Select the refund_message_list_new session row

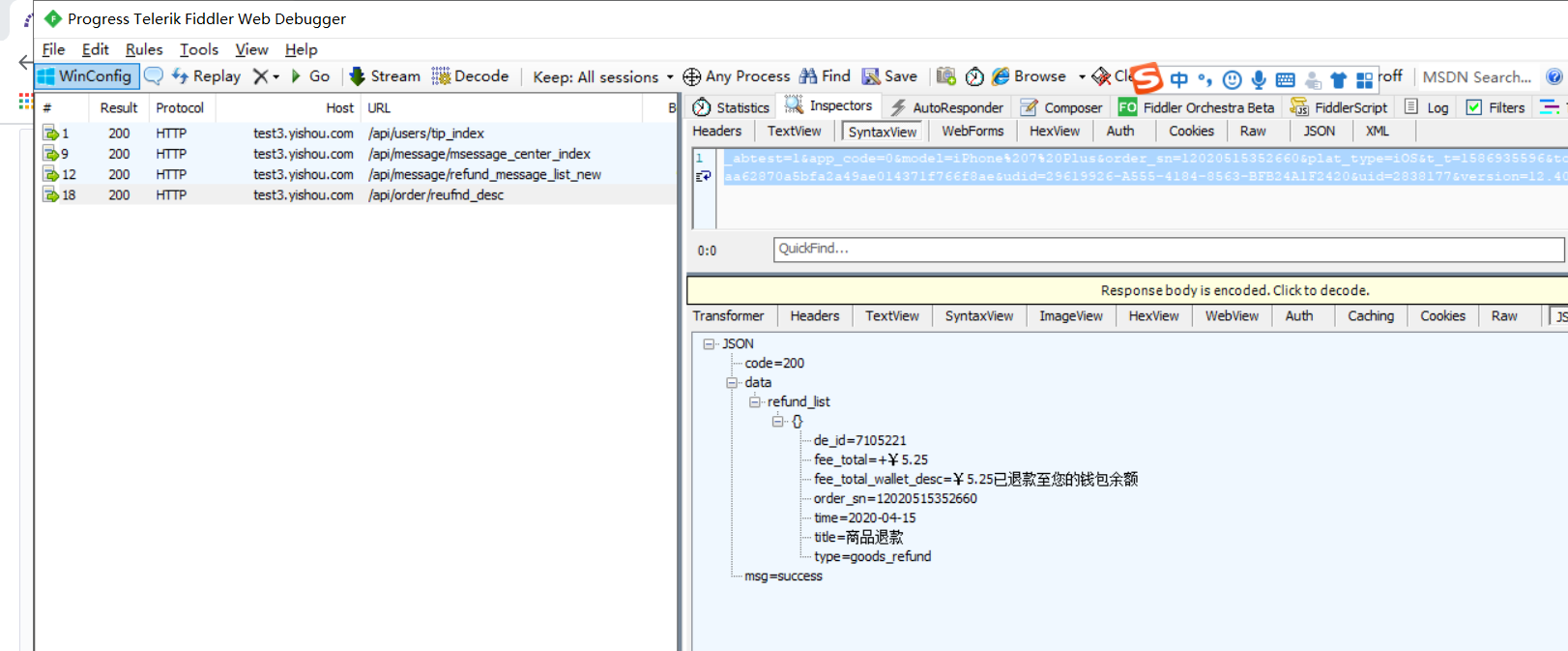[356, 175]
